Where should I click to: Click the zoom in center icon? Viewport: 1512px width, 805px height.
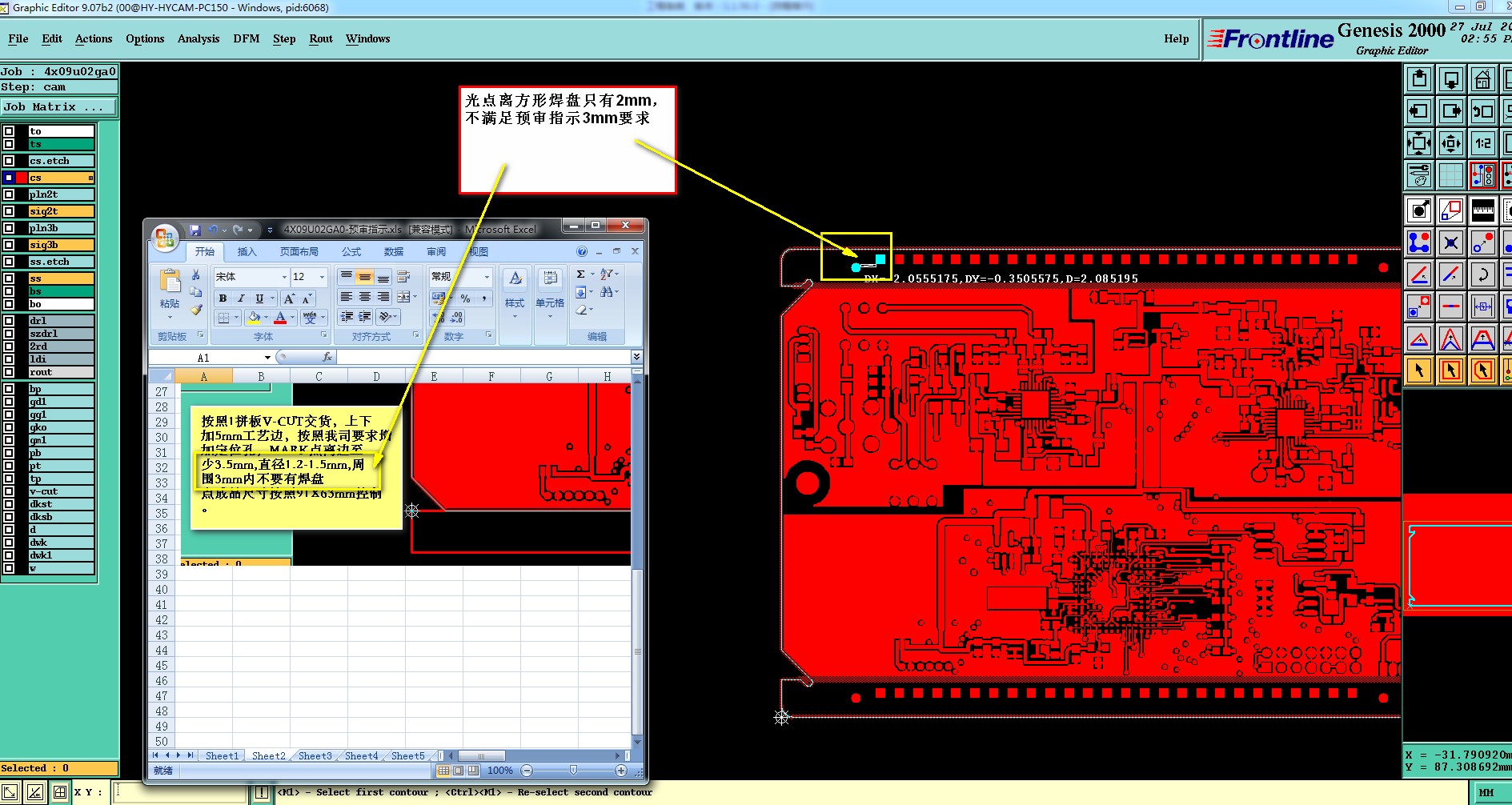[1450, 143]
